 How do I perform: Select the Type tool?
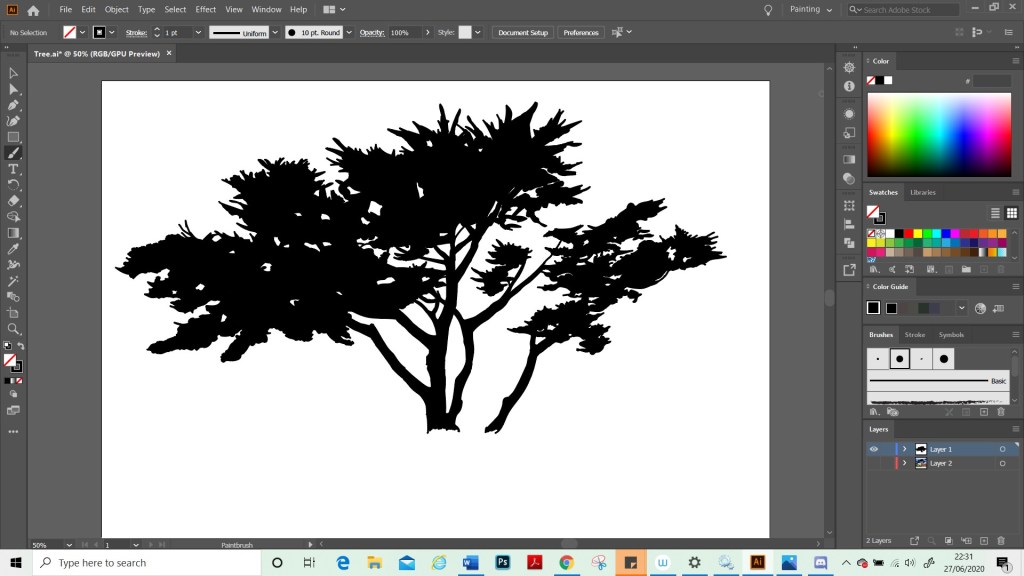click(x=14, y=169)
